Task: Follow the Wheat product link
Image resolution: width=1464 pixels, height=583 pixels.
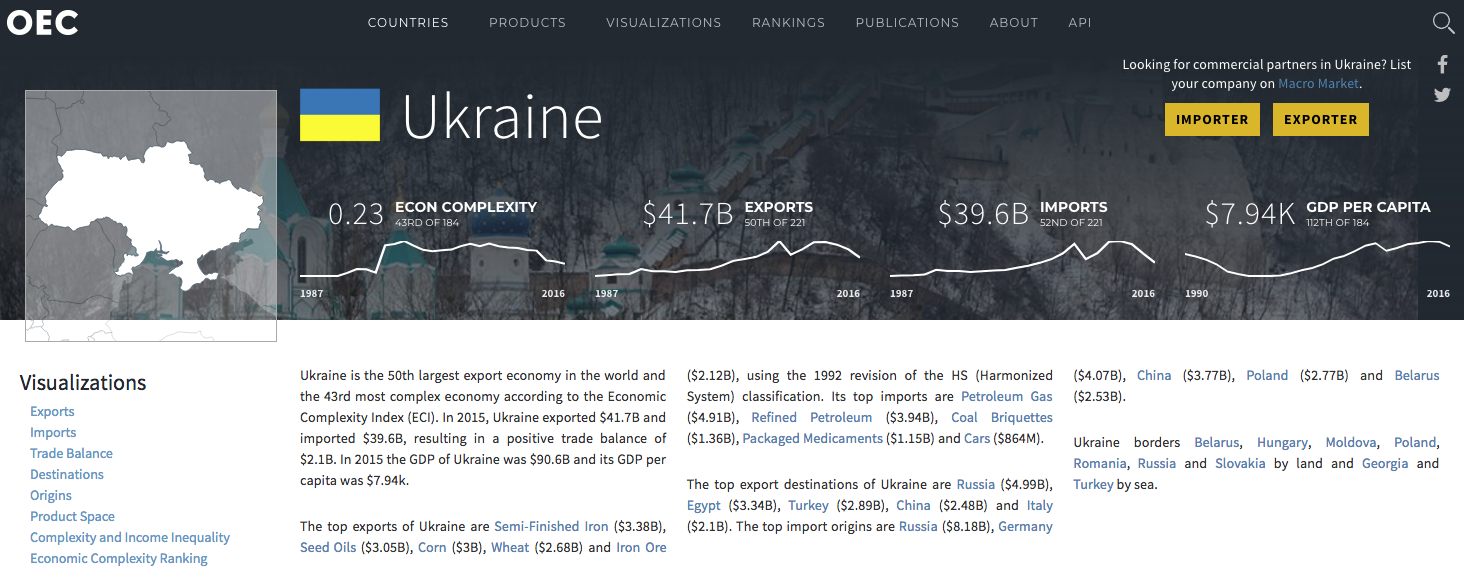Action: click(x=510, y=547)
